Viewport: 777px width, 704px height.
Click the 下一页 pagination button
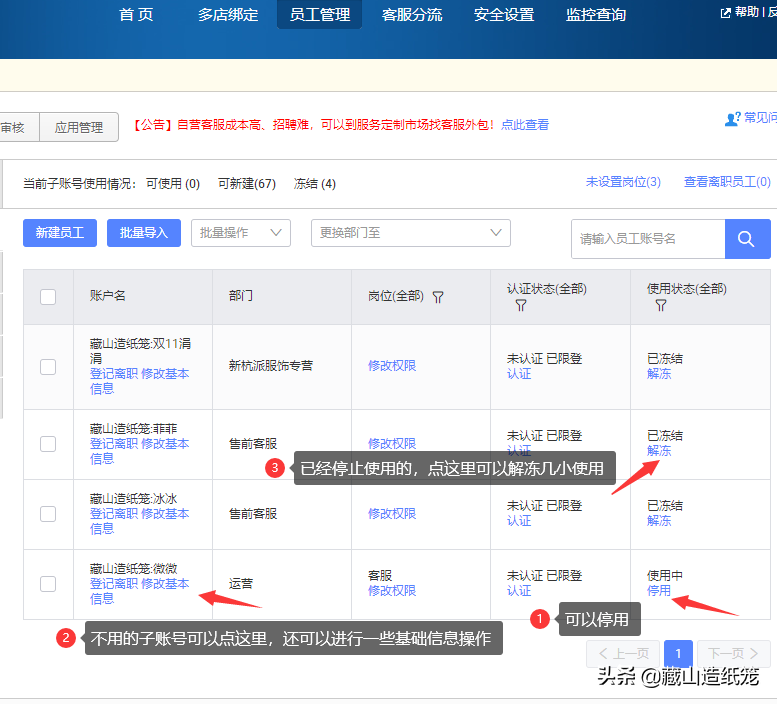point(733,653)
